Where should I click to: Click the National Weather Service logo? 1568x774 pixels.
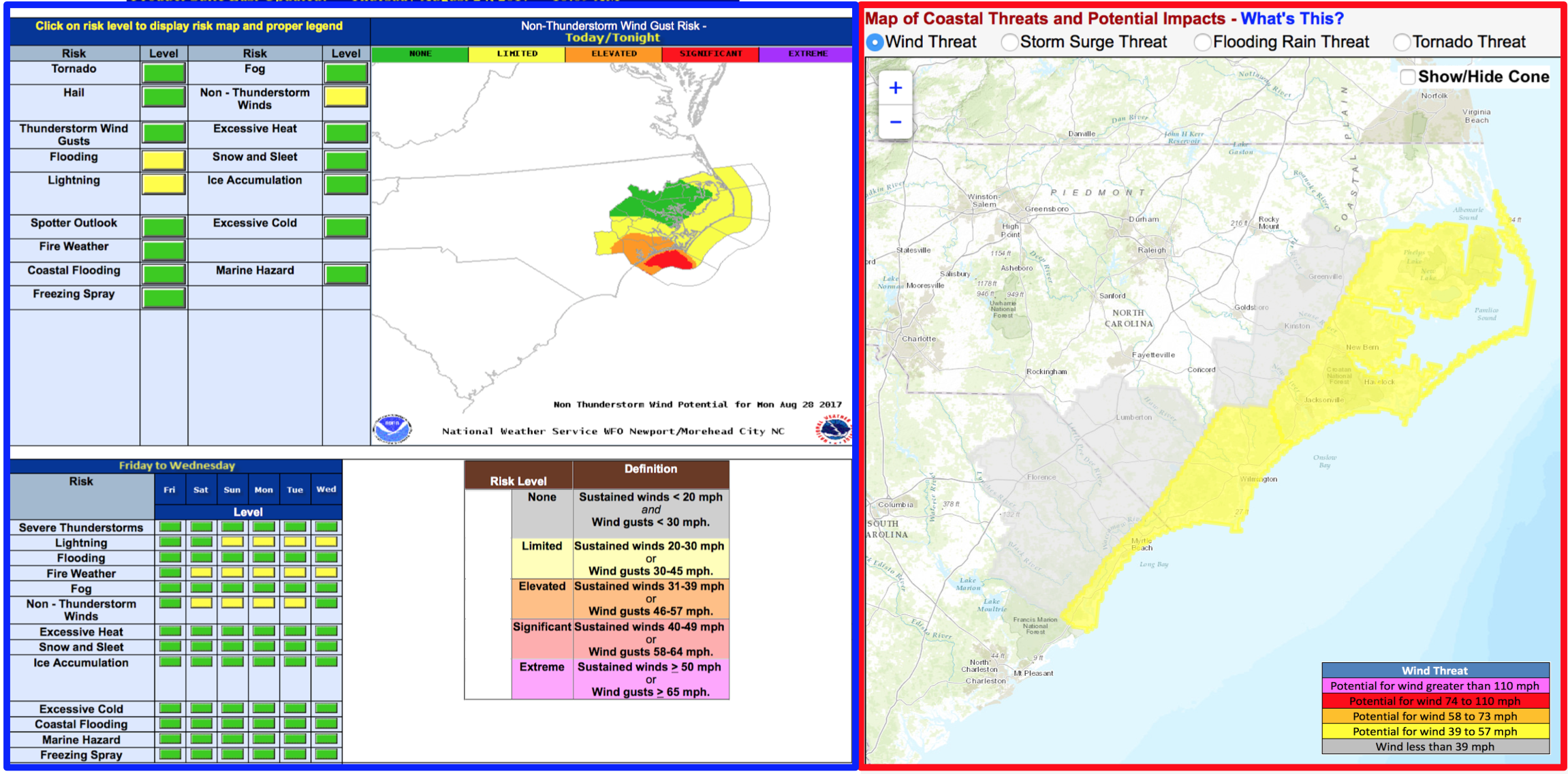(834, 429)
